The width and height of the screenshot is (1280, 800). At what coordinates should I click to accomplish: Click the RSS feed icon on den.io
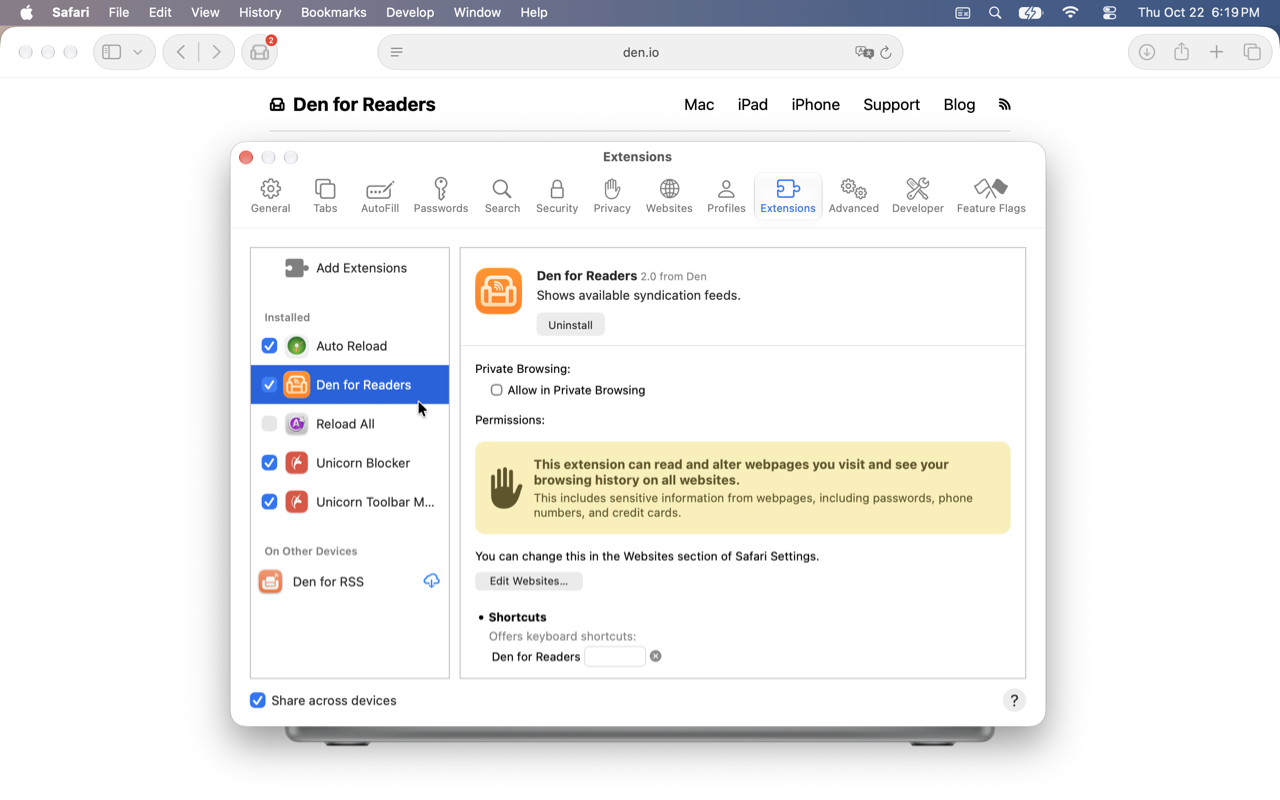(x=1005, y=105)
